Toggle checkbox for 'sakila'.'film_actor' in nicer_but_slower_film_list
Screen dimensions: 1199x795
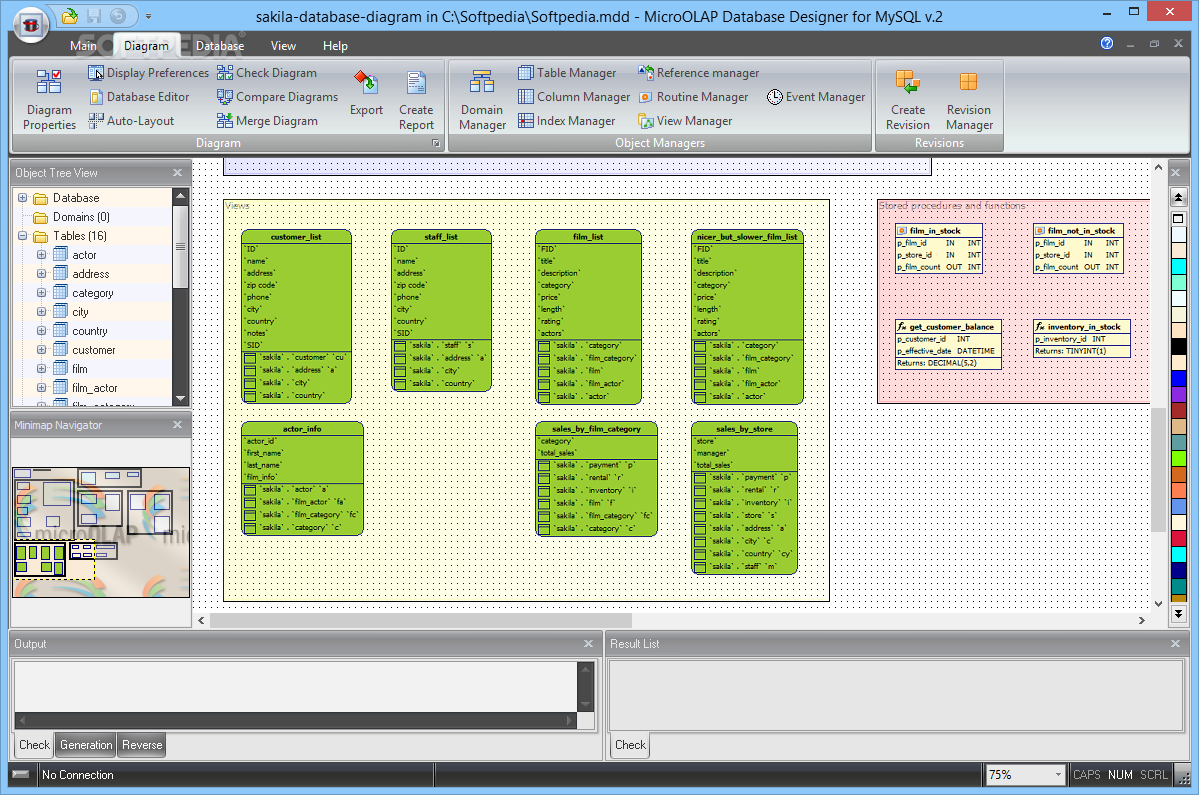[700, 384]
